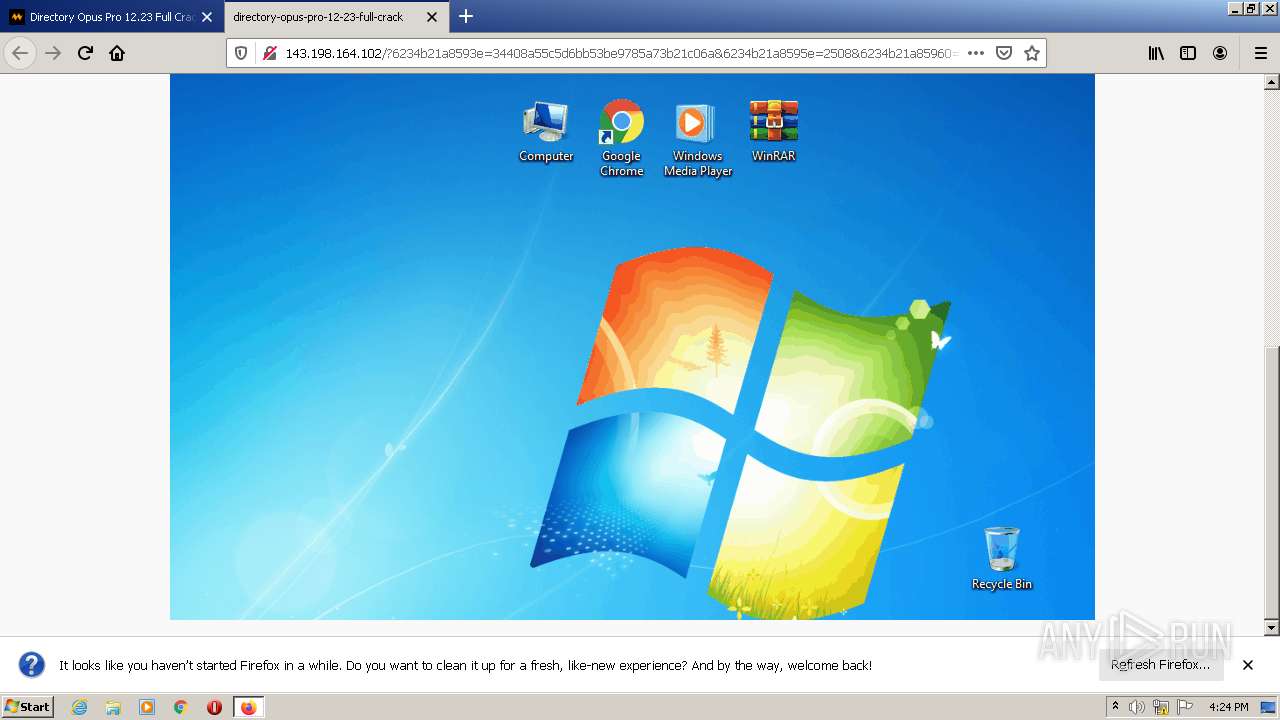Viewport: 1280px width, 720px height.
Task: Close the Directory Opus Pro 12.23 tab
Action: 207,17
